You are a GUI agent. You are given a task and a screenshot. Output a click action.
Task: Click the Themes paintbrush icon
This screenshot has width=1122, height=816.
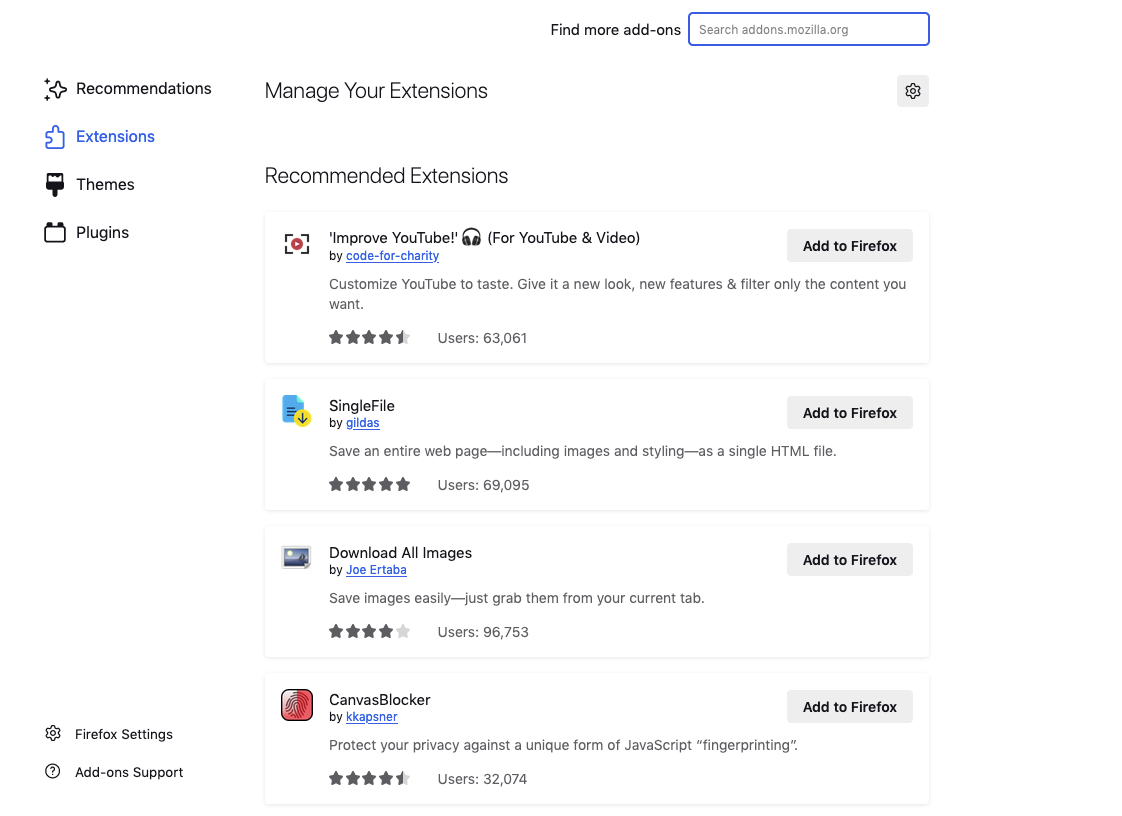[x=55, y=185]
